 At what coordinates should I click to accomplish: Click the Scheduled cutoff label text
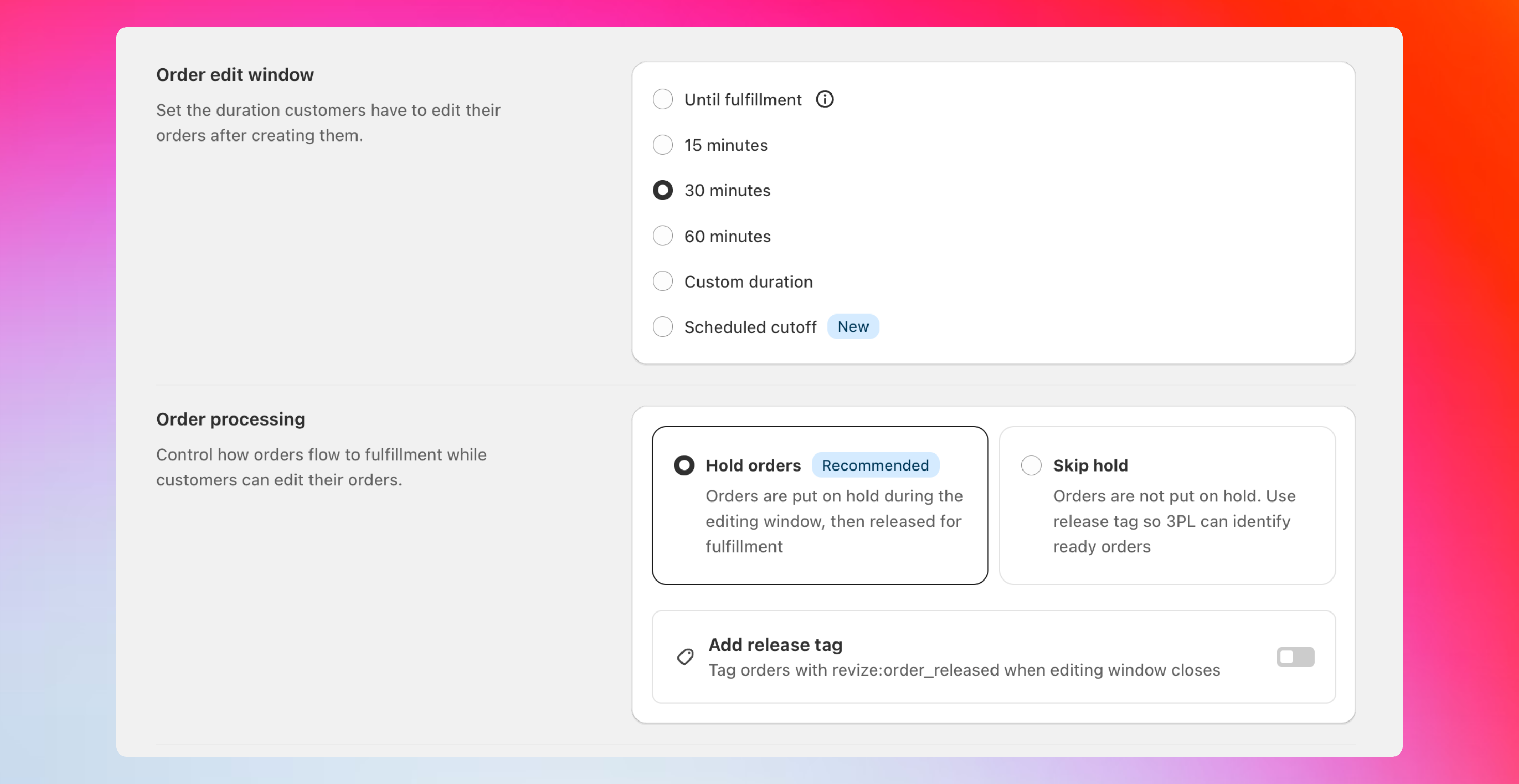pos(750,326)
